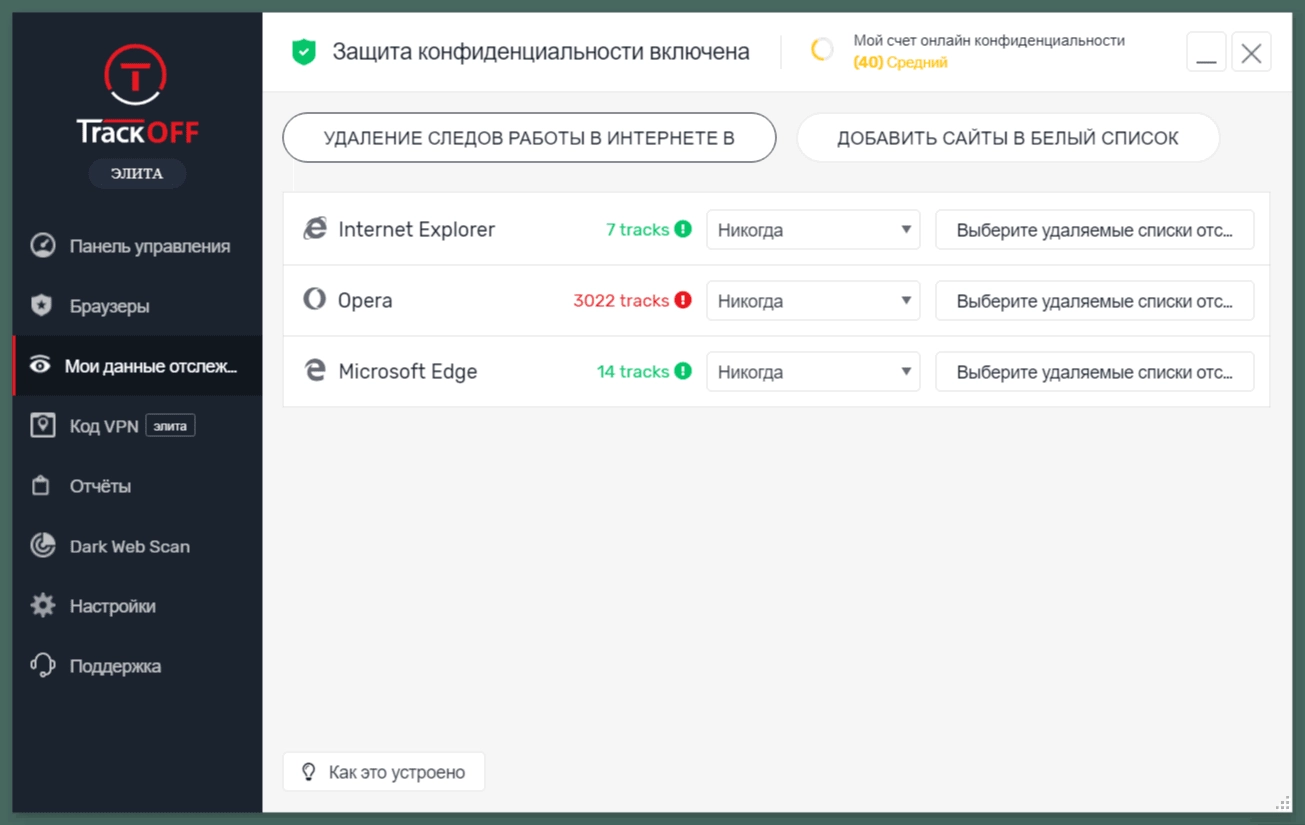The image size is (1305, 825).
Task: Click the VPN map pin icon
Action: pyautogui.click(x=42, y=425)
